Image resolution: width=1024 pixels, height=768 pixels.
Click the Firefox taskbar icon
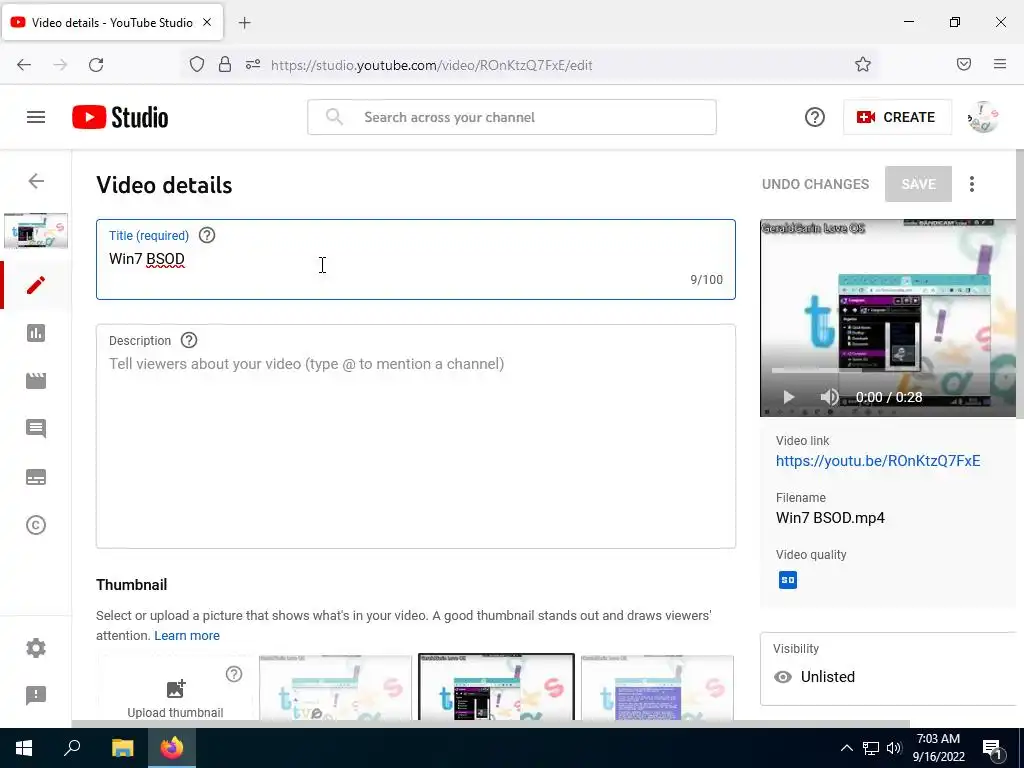(x=172, y=748)
